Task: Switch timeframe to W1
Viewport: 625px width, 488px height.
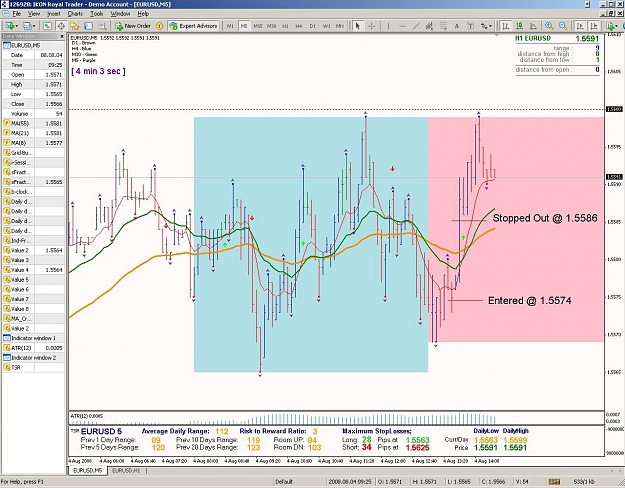Action: (326, 26)
